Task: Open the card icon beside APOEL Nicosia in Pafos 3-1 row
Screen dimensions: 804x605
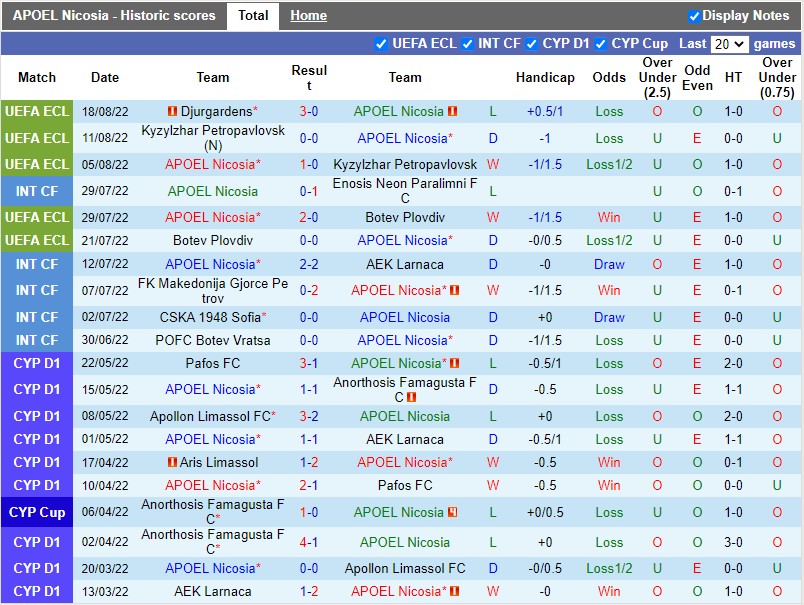Action: [x=455, y=363]
